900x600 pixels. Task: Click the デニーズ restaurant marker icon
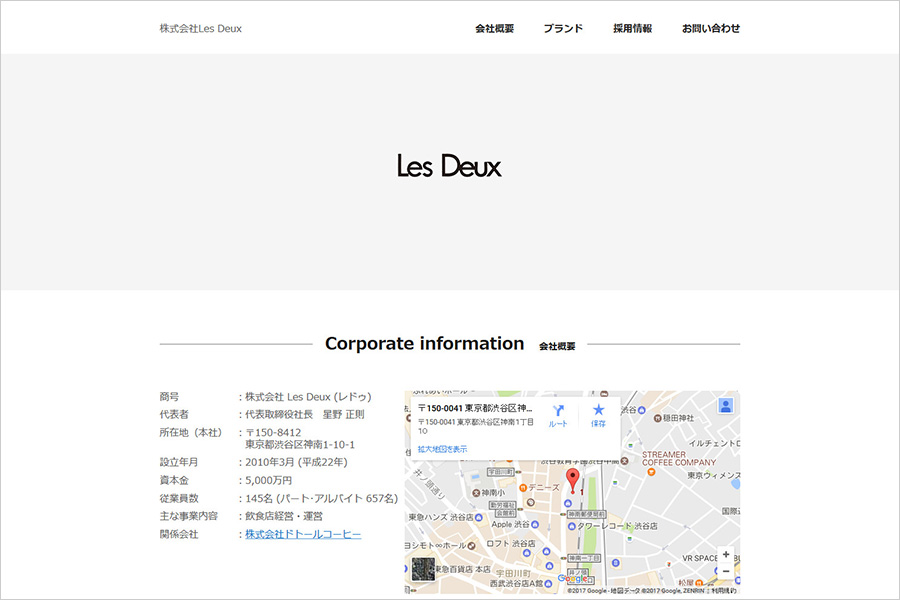[x=522, y=487]
